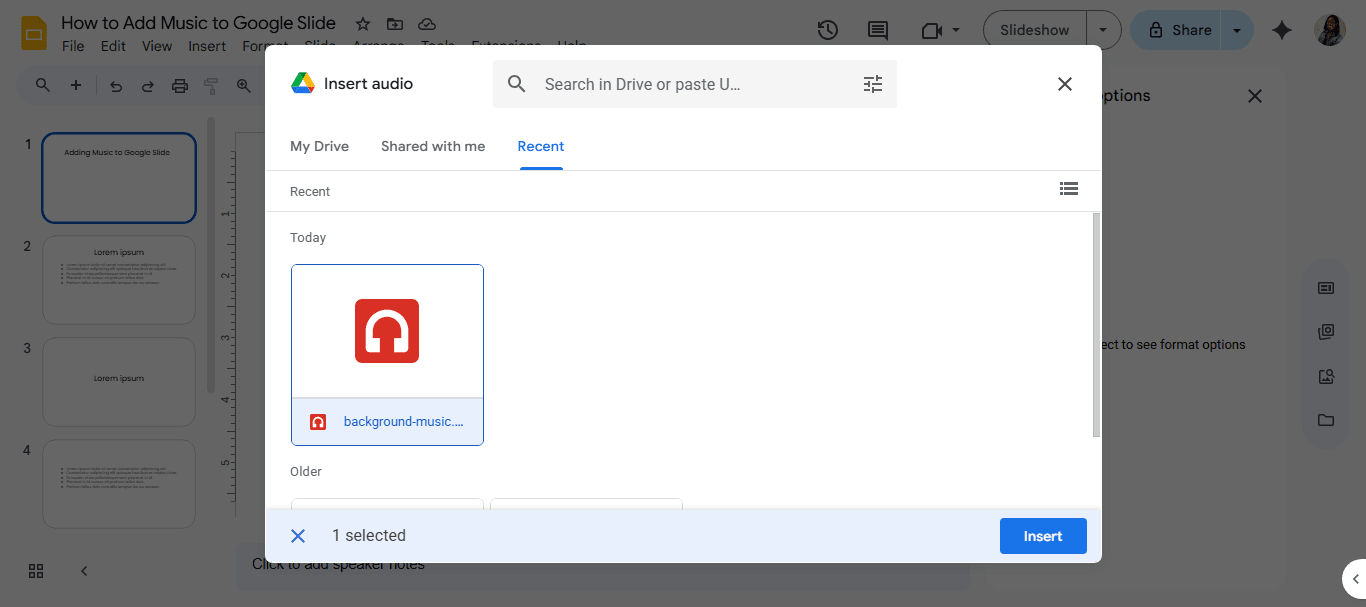Click the Google Drive logo
Image resolution: width=1366 pixels, height=607 pixels.
[x=303, y=84]
